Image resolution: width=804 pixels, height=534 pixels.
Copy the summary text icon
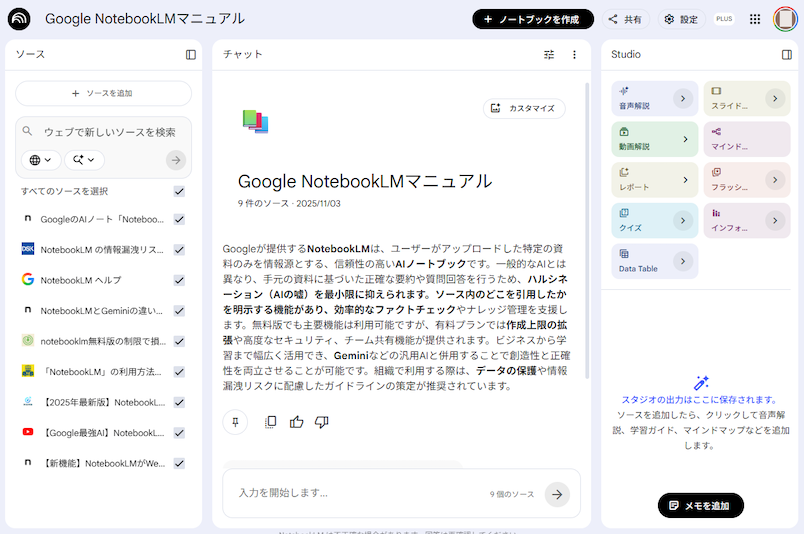click(x=271, y=422)
